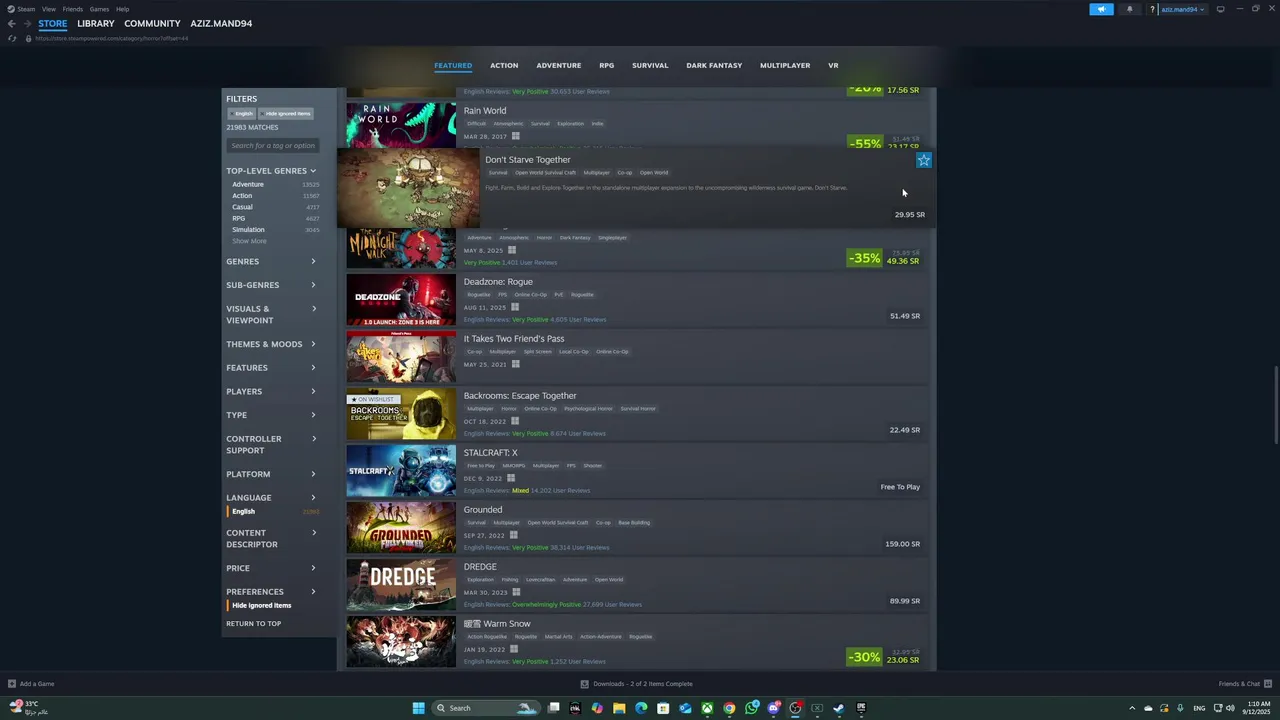Open the Warm Snow thumbnail

click(401, 642)
